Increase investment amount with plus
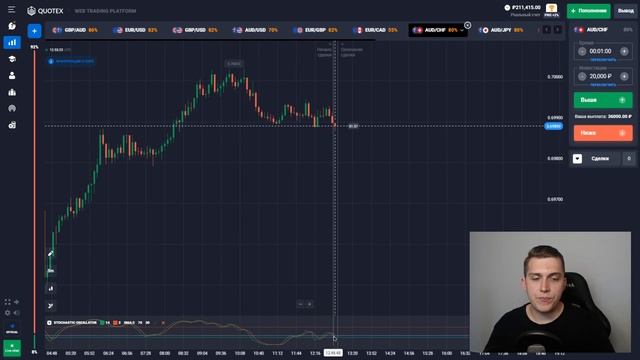 [624, 76]
